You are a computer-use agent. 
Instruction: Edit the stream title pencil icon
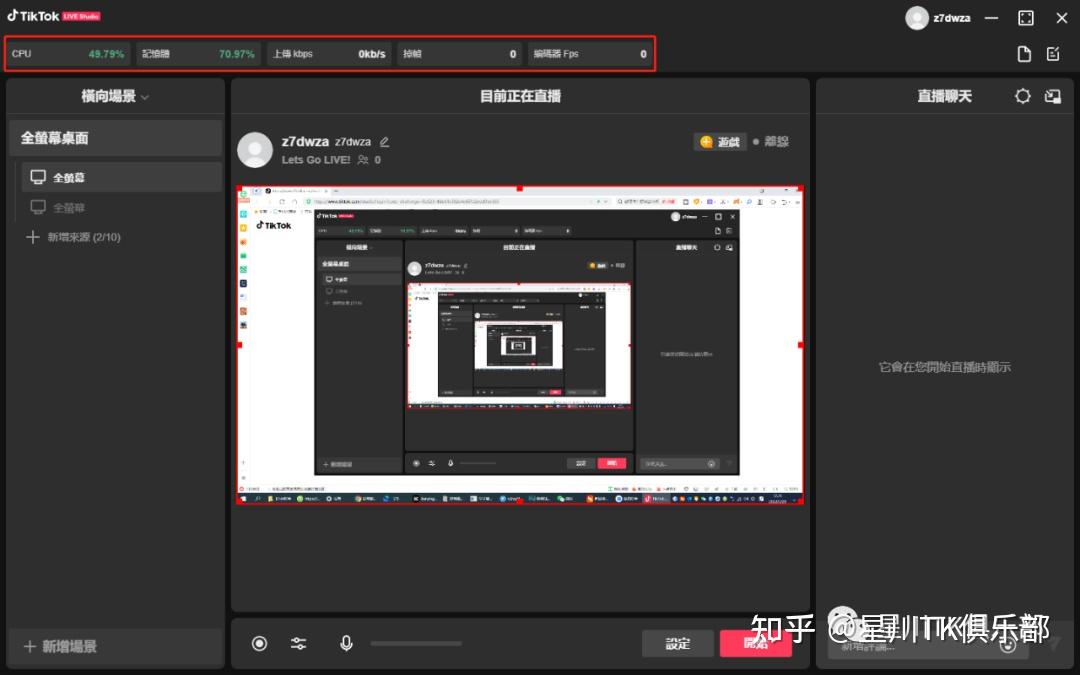[x=384, y=142]
